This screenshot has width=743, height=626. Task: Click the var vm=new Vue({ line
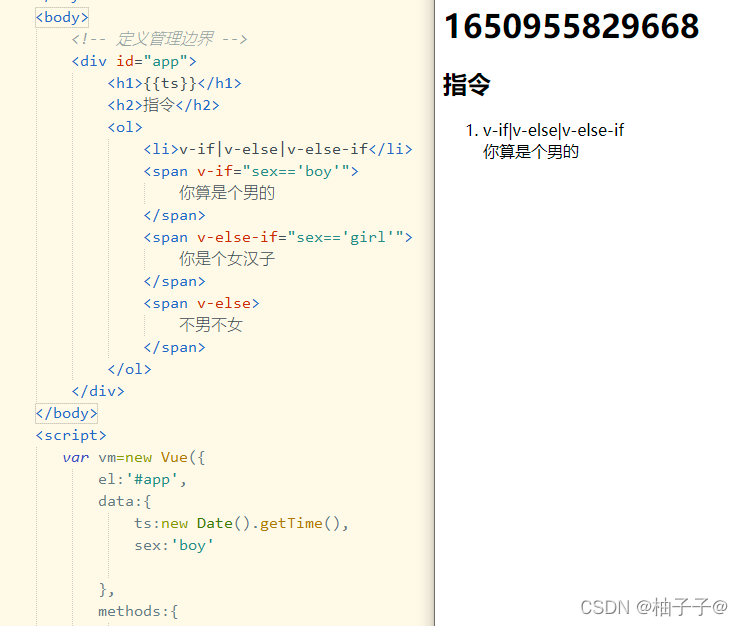(x=134, y=457)
